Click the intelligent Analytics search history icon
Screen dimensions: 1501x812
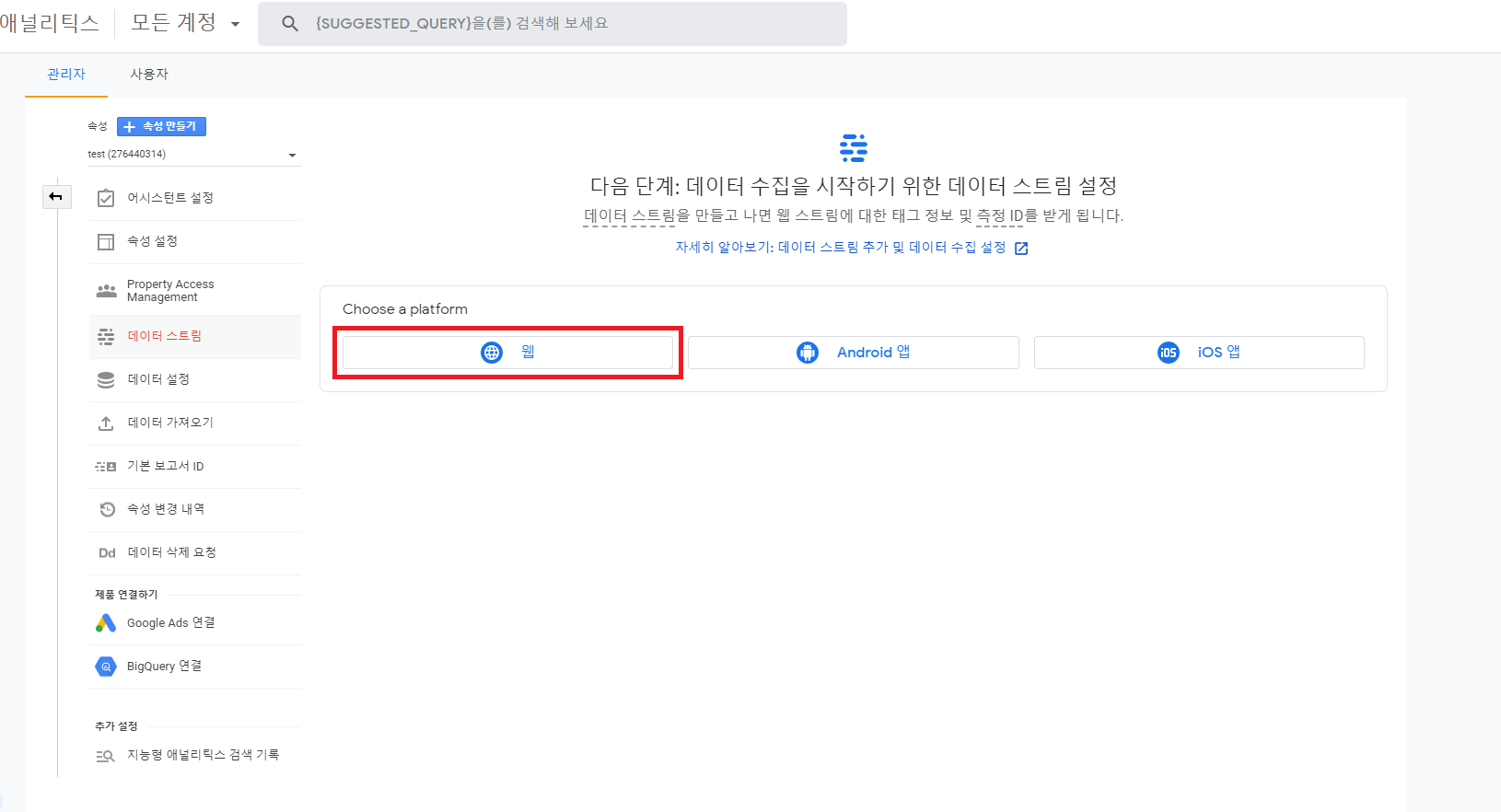click(x=106, y=756)
